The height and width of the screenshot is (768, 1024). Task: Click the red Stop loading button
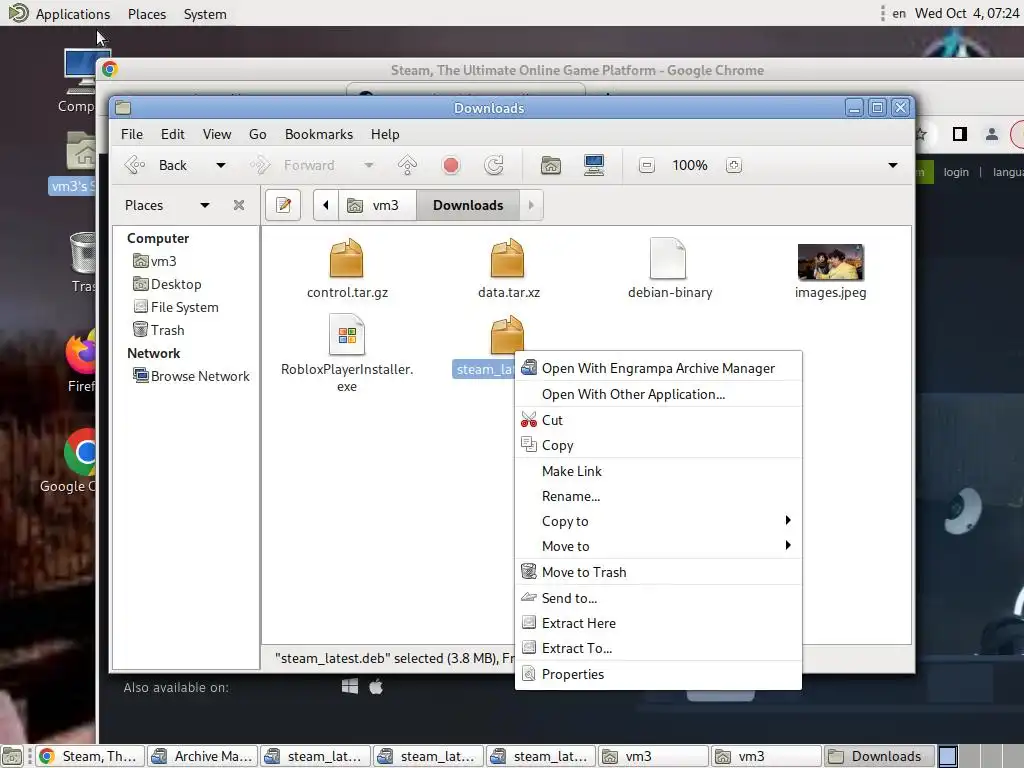[451, 165]
